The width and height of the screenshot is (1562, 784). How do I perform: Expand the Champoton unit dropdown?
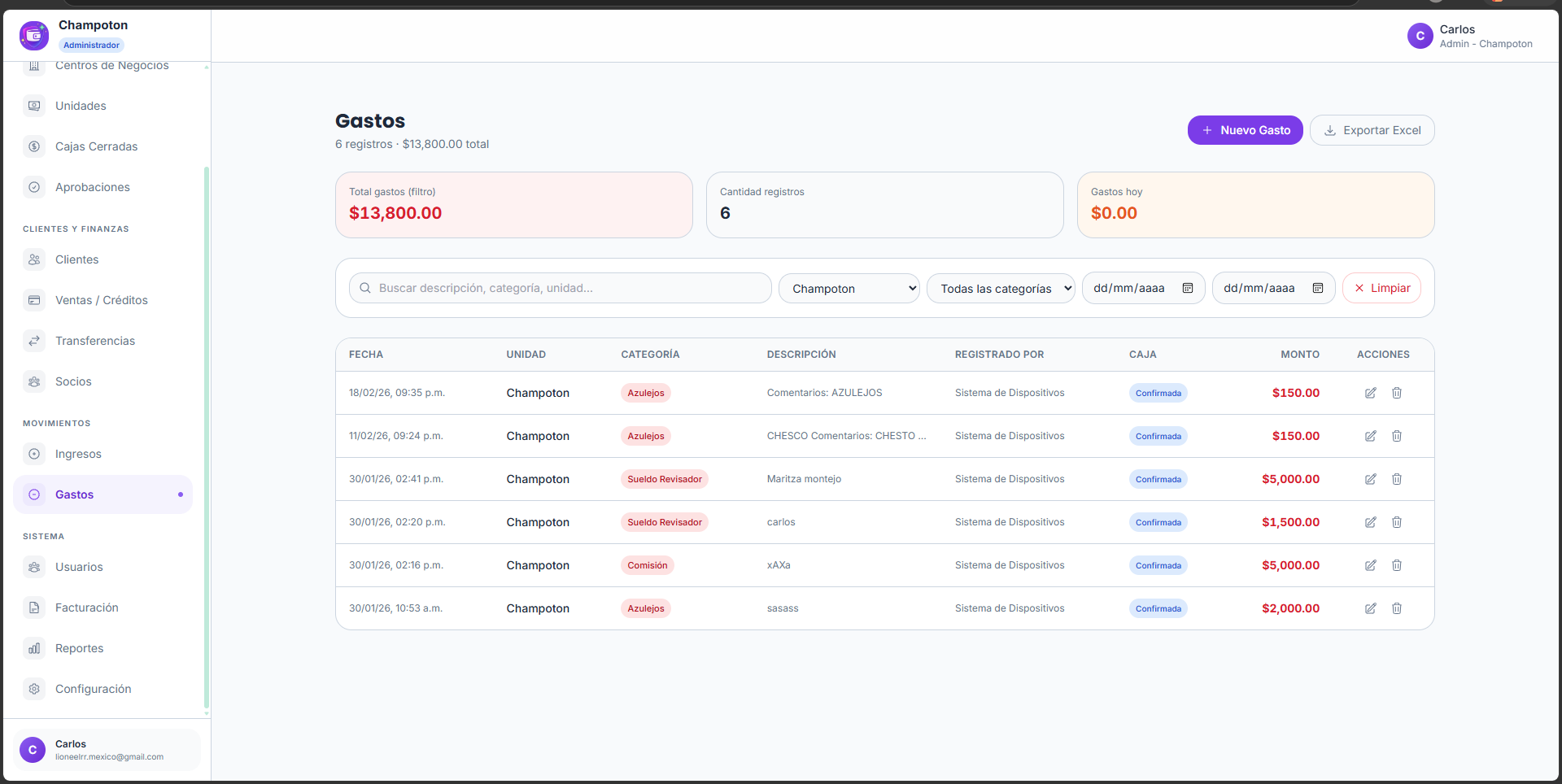click(x=849, y=288)
